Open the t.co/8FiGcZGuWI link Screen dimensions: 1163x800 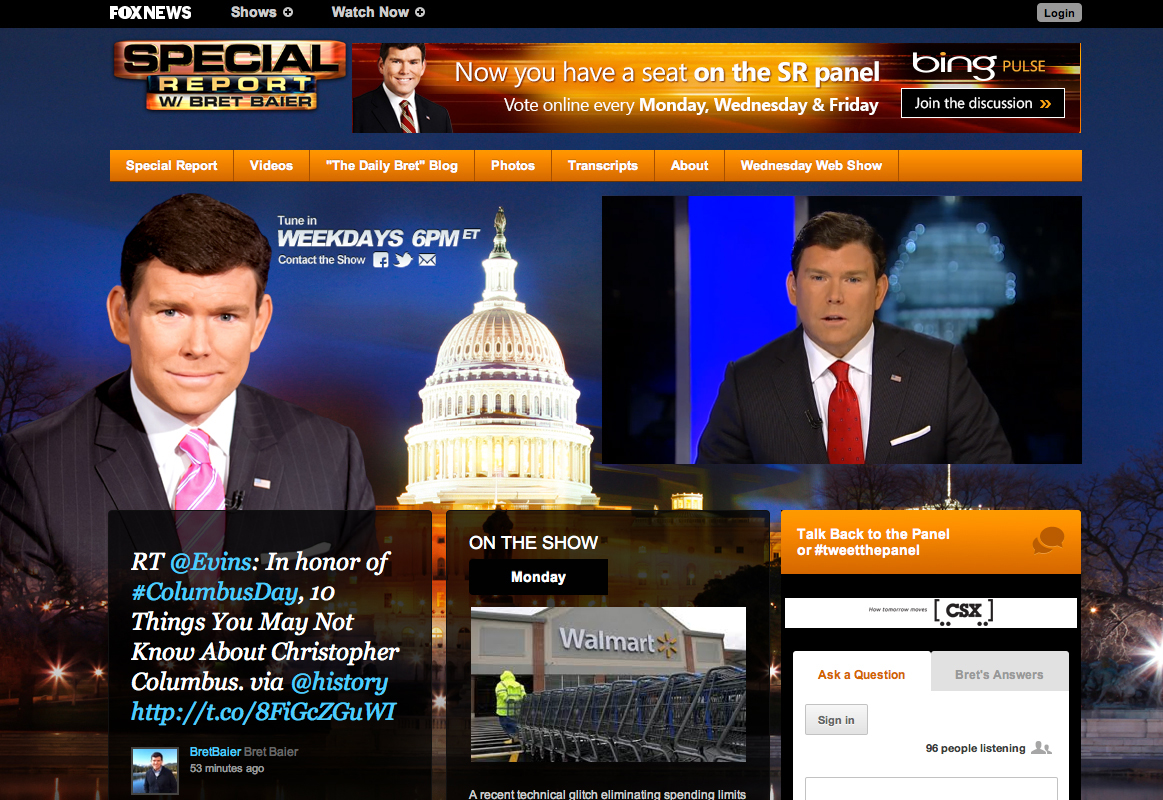tap(263, 712)
